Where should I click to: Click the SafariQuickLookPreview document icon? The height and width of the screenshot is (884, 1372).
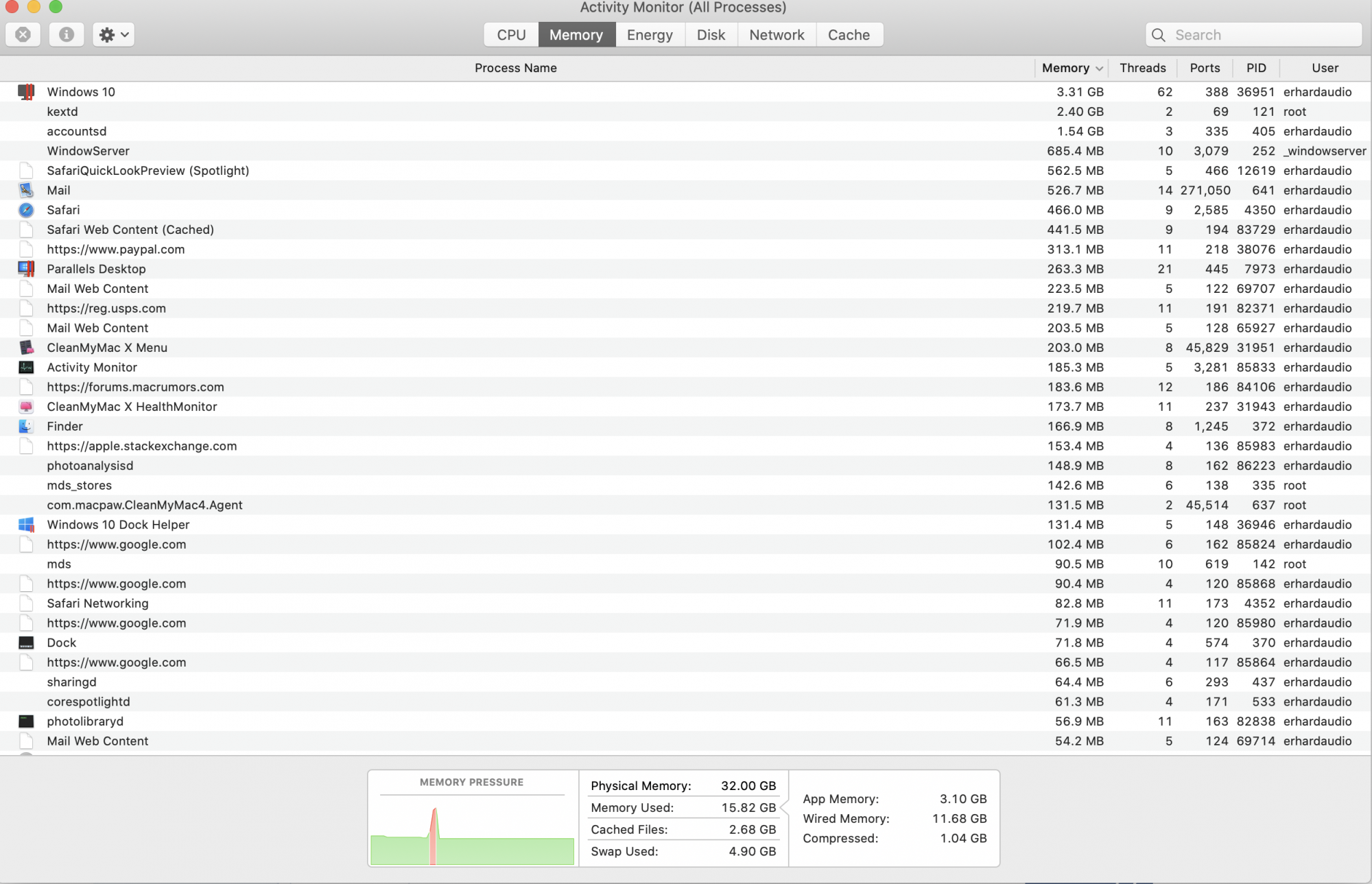[26, 171]
